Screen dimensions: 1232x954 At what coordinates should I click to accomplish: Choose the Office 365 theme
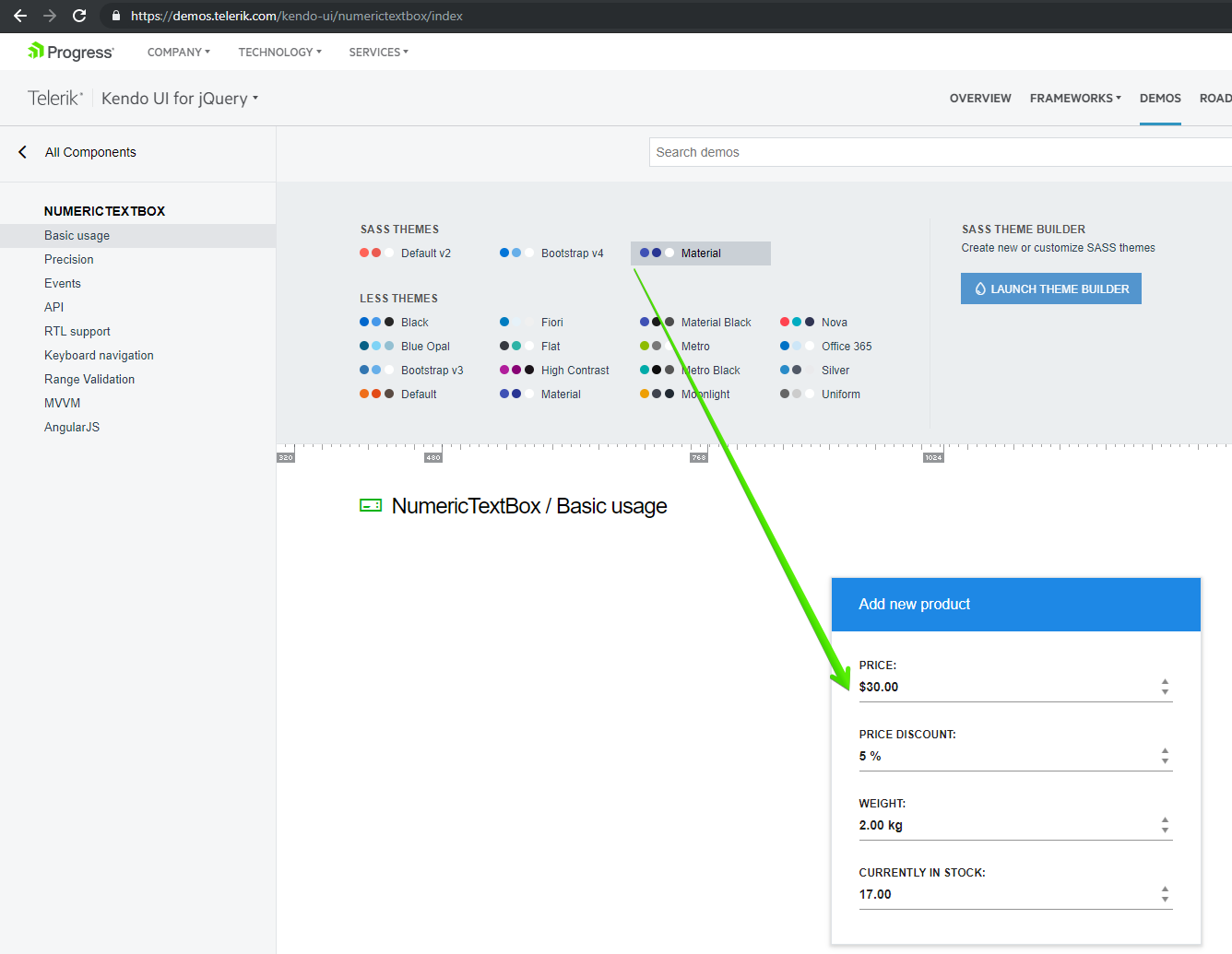[826, 347]
